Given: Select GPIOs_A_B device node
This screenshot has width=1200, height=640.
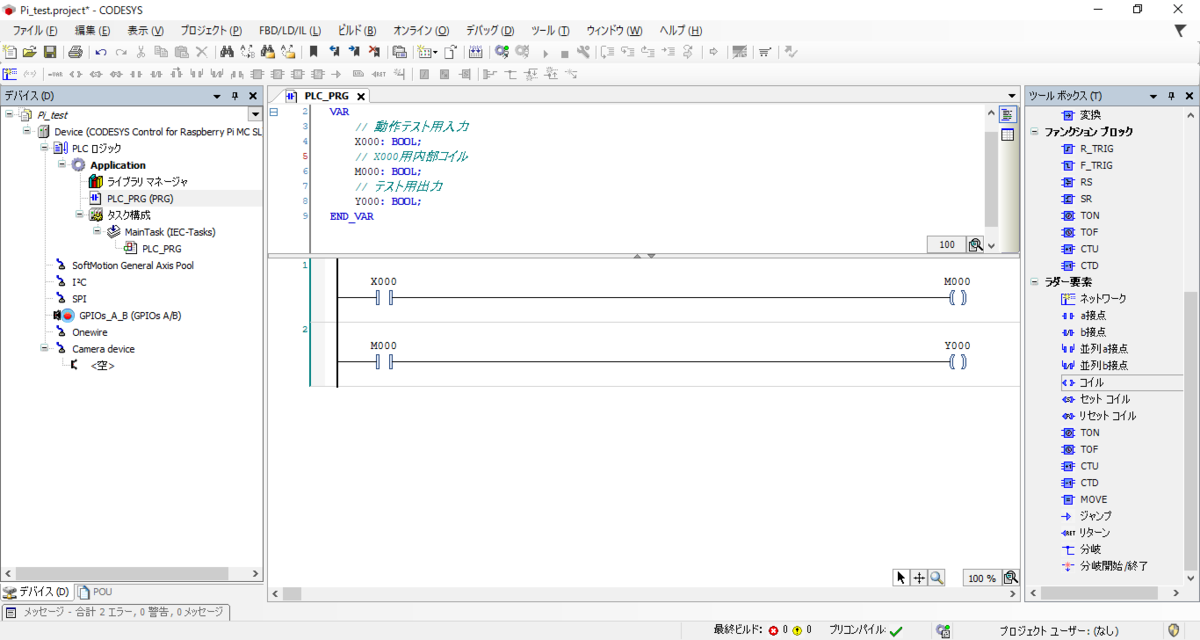Looking at the screenshot, I should (119, 315).
